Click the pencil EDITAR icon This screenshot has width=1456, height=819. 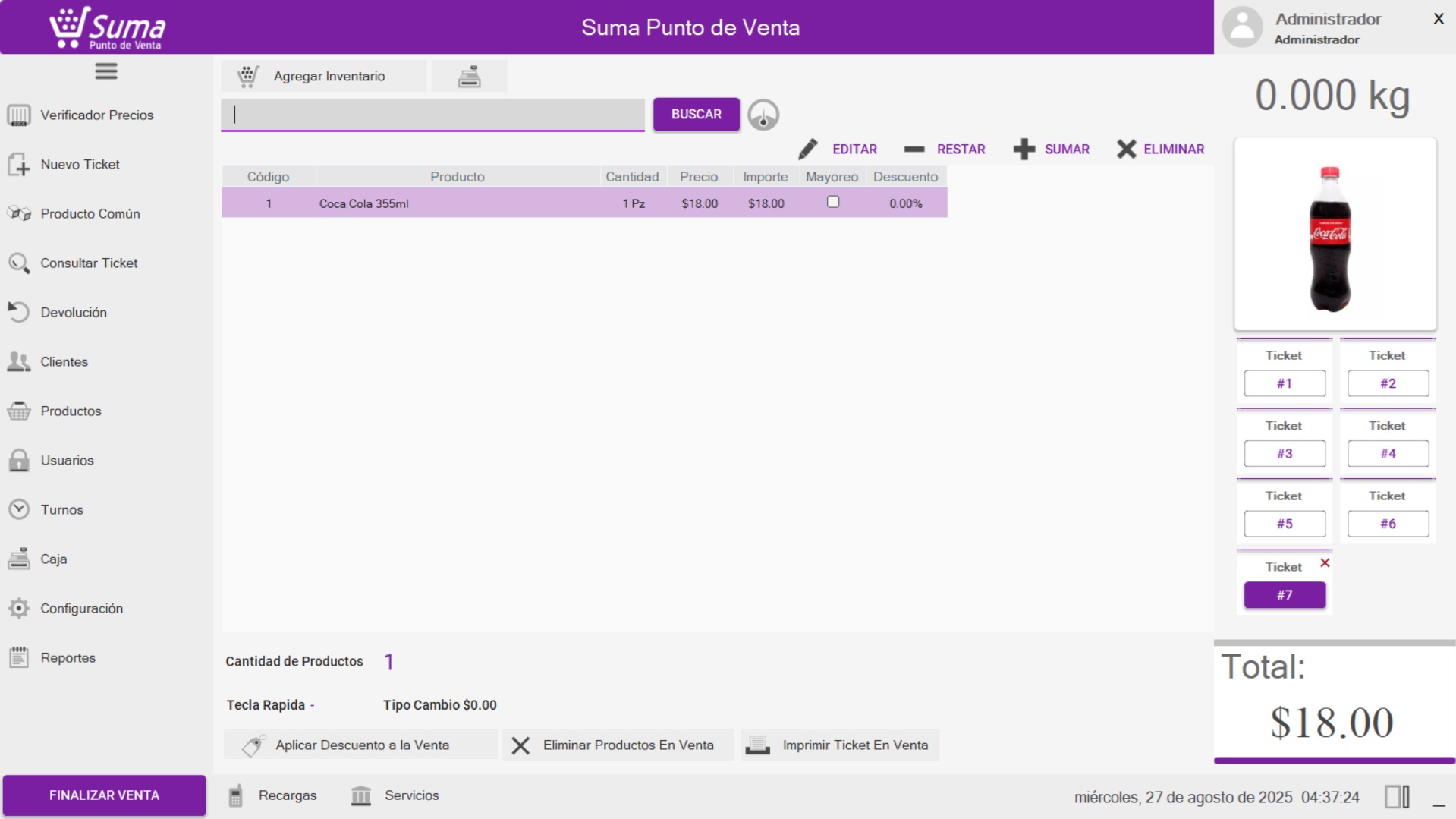(x=808, y=149)
